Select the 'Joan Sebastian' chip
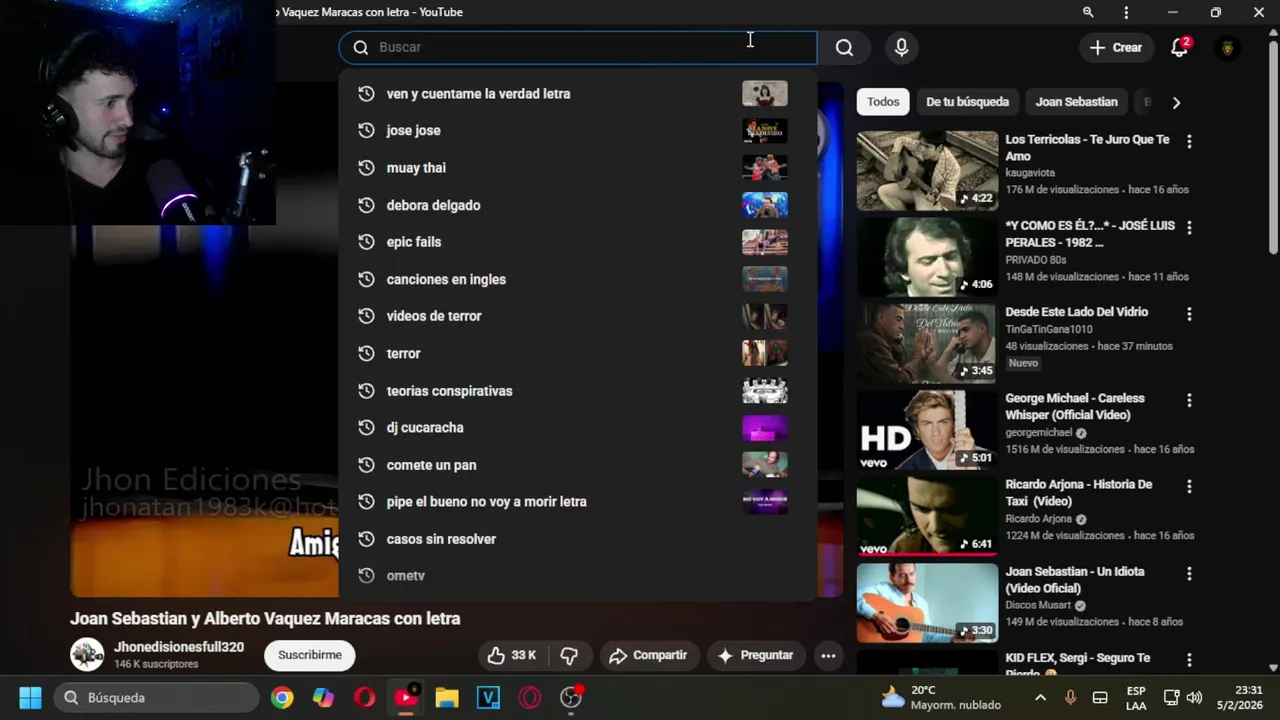This screenshot has width=1280, height=720. [1076, 102]
